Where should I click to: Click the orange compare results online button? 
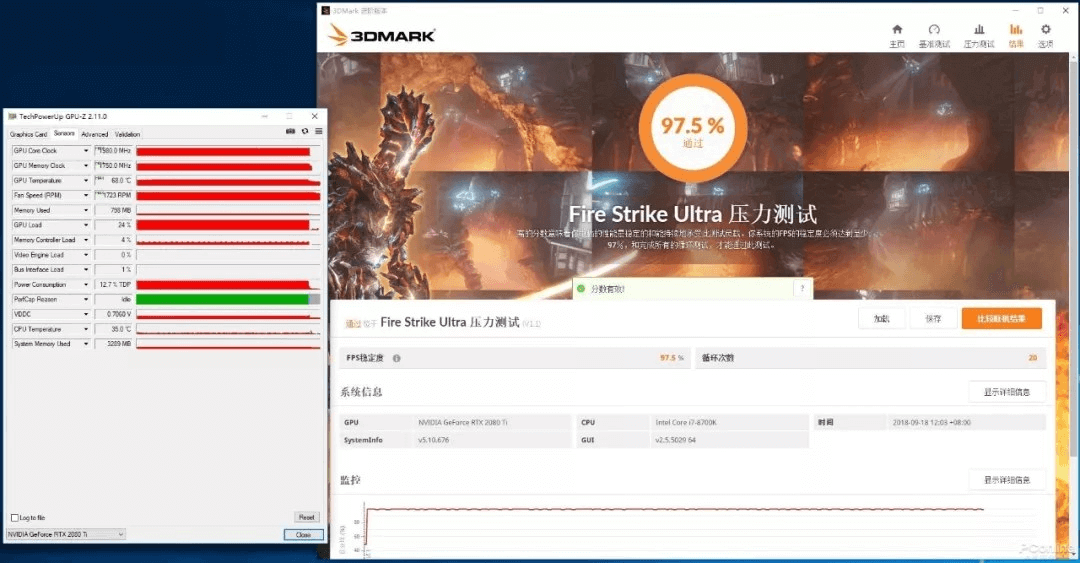click(x=1001, y=318)
